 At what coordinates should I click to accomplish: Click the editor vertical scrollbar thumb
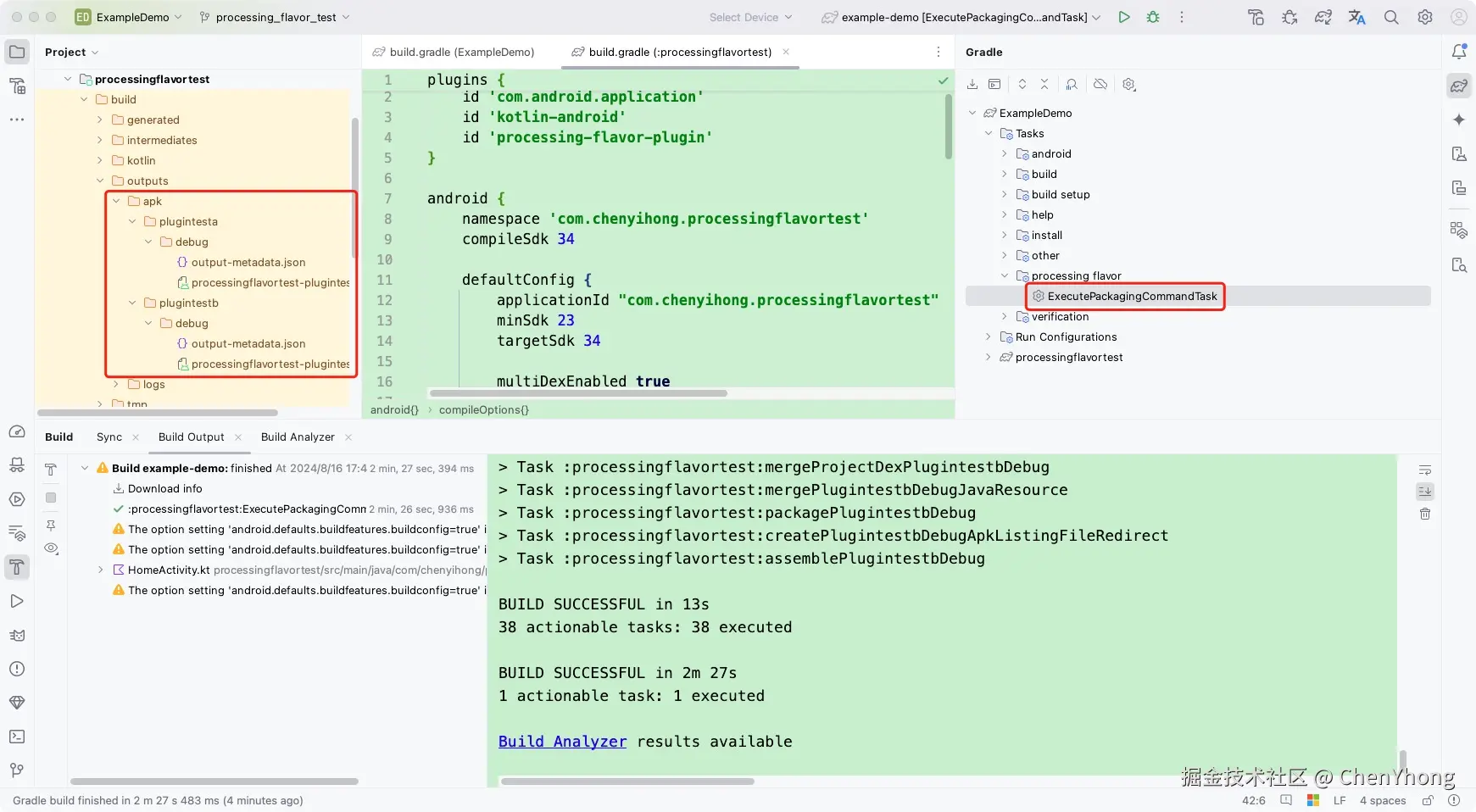click(949, 126)
